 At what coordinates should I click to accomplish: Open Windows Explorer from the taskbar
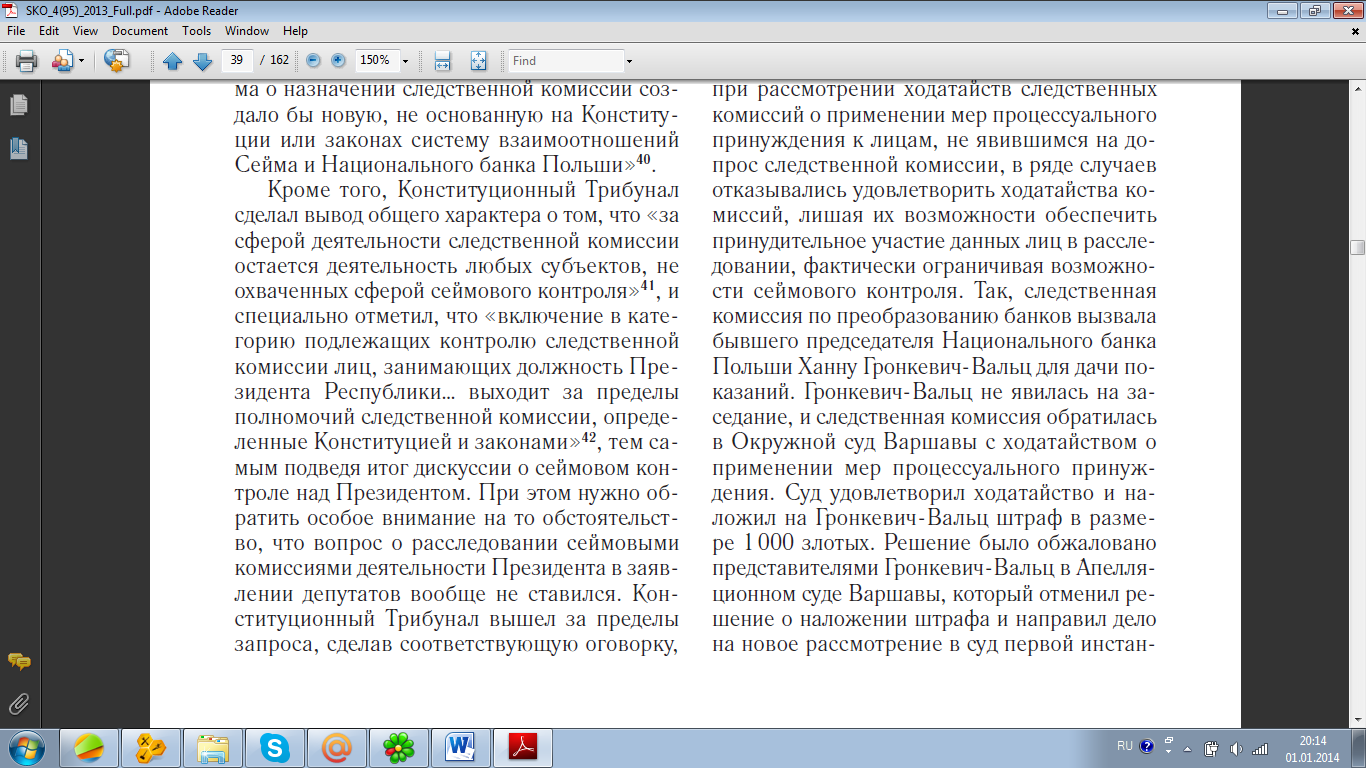pos(213,748)
